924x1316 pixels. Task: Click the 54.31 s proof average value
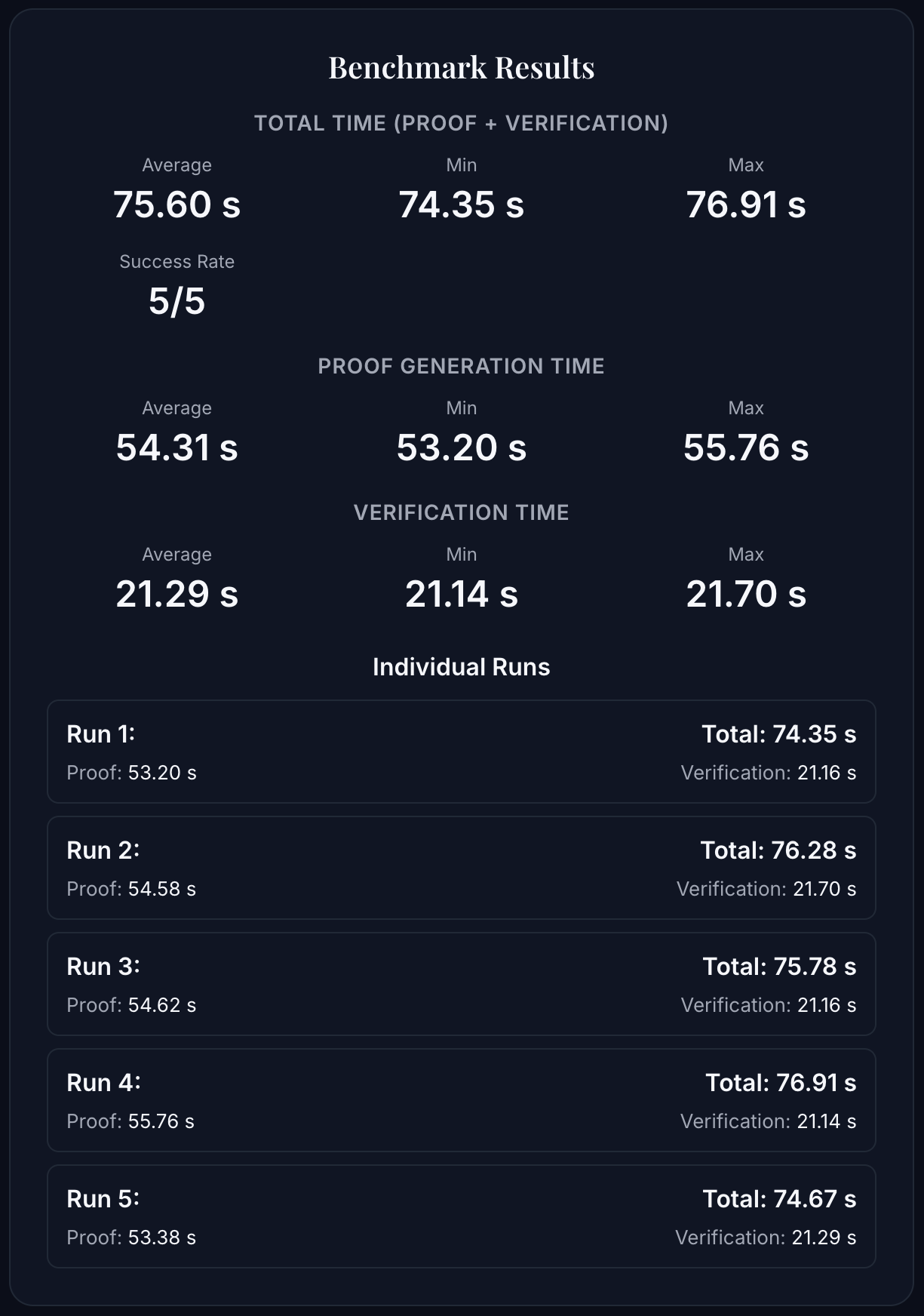(x=177, y=447)
